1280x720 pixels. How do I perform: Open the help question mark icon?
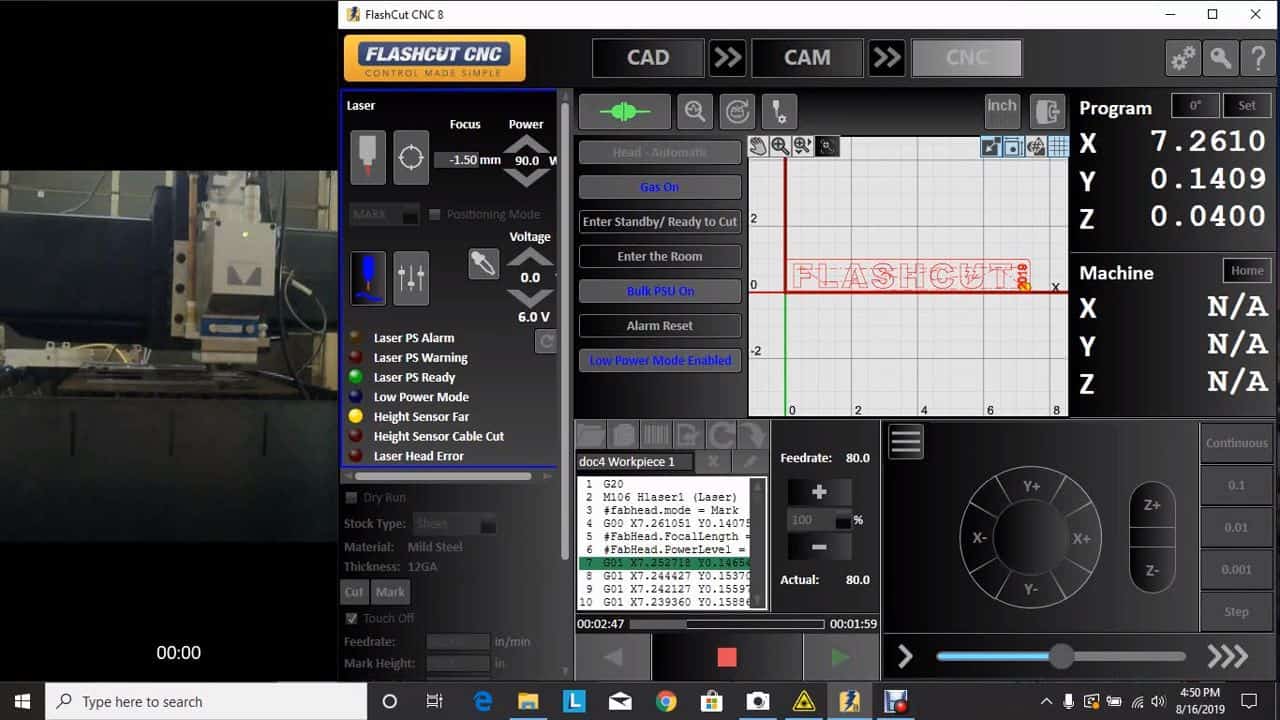(x=1257, y=58)
